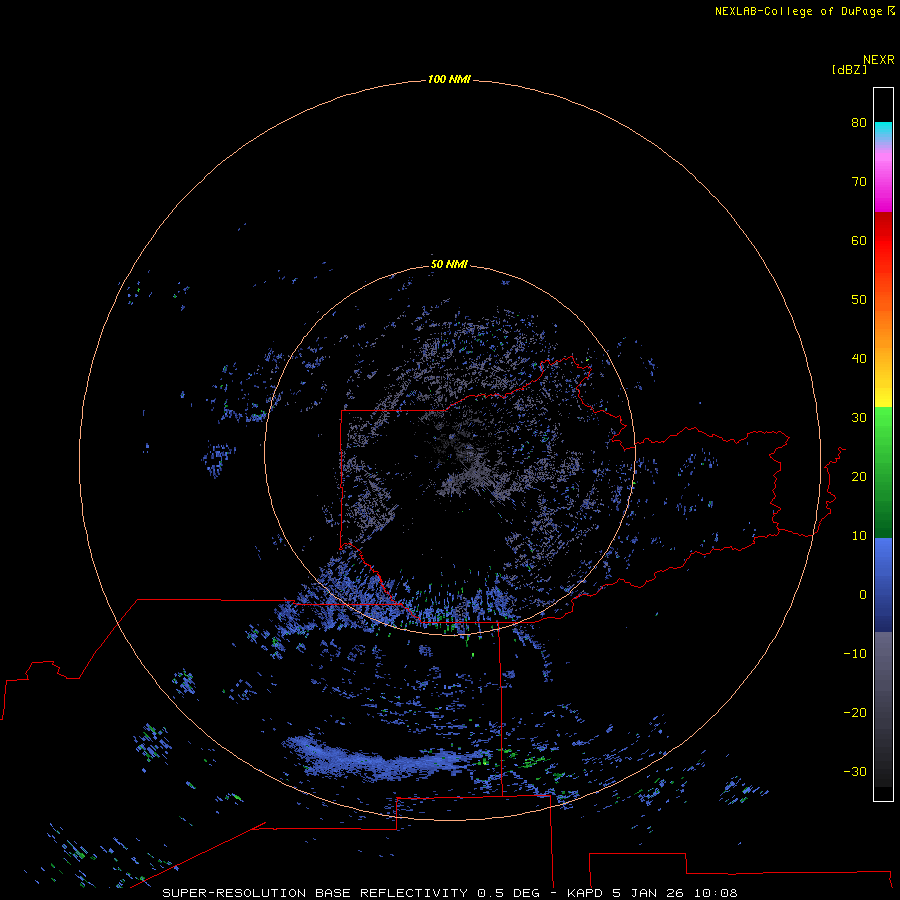Click the 10 value on the dBZ scale
The image size is (900, 900).
859,536
